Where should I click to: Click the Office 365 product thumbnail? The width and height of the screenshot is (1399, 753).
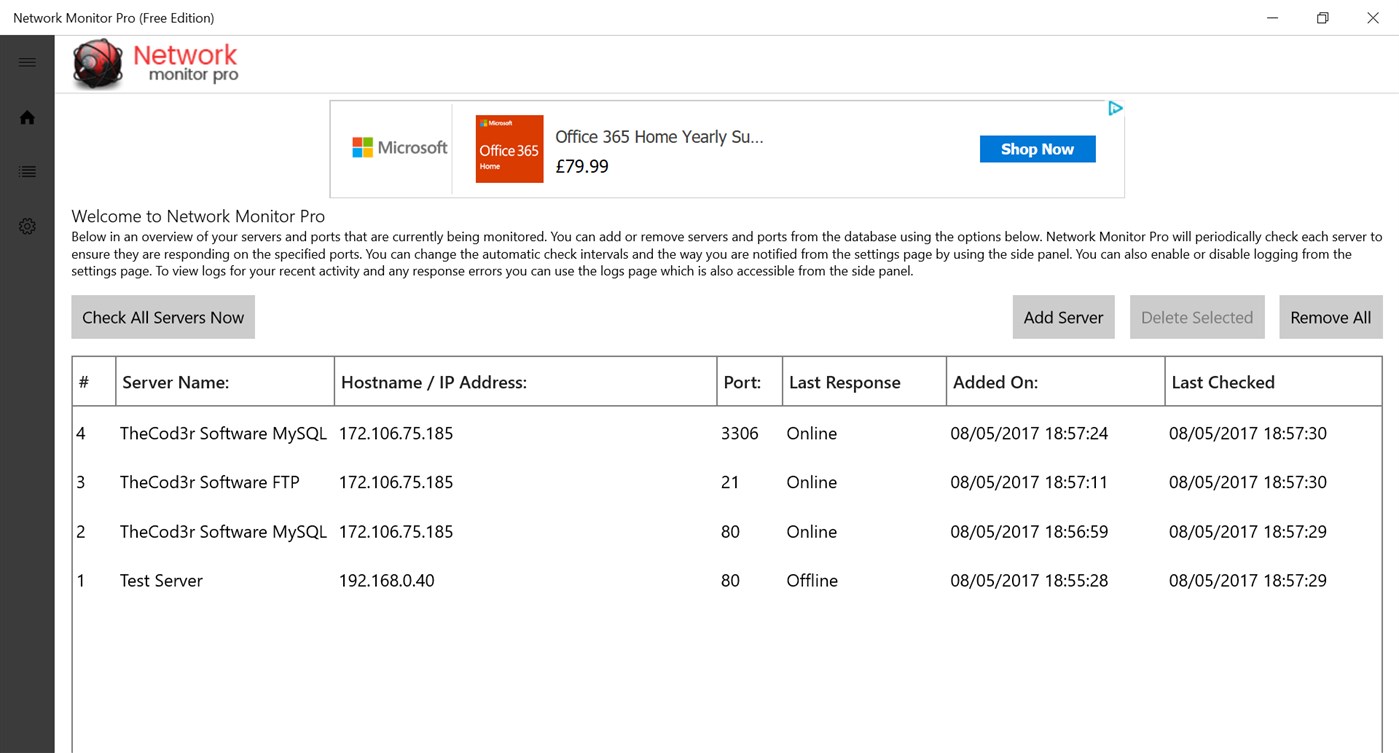click(x=509, y=149)
